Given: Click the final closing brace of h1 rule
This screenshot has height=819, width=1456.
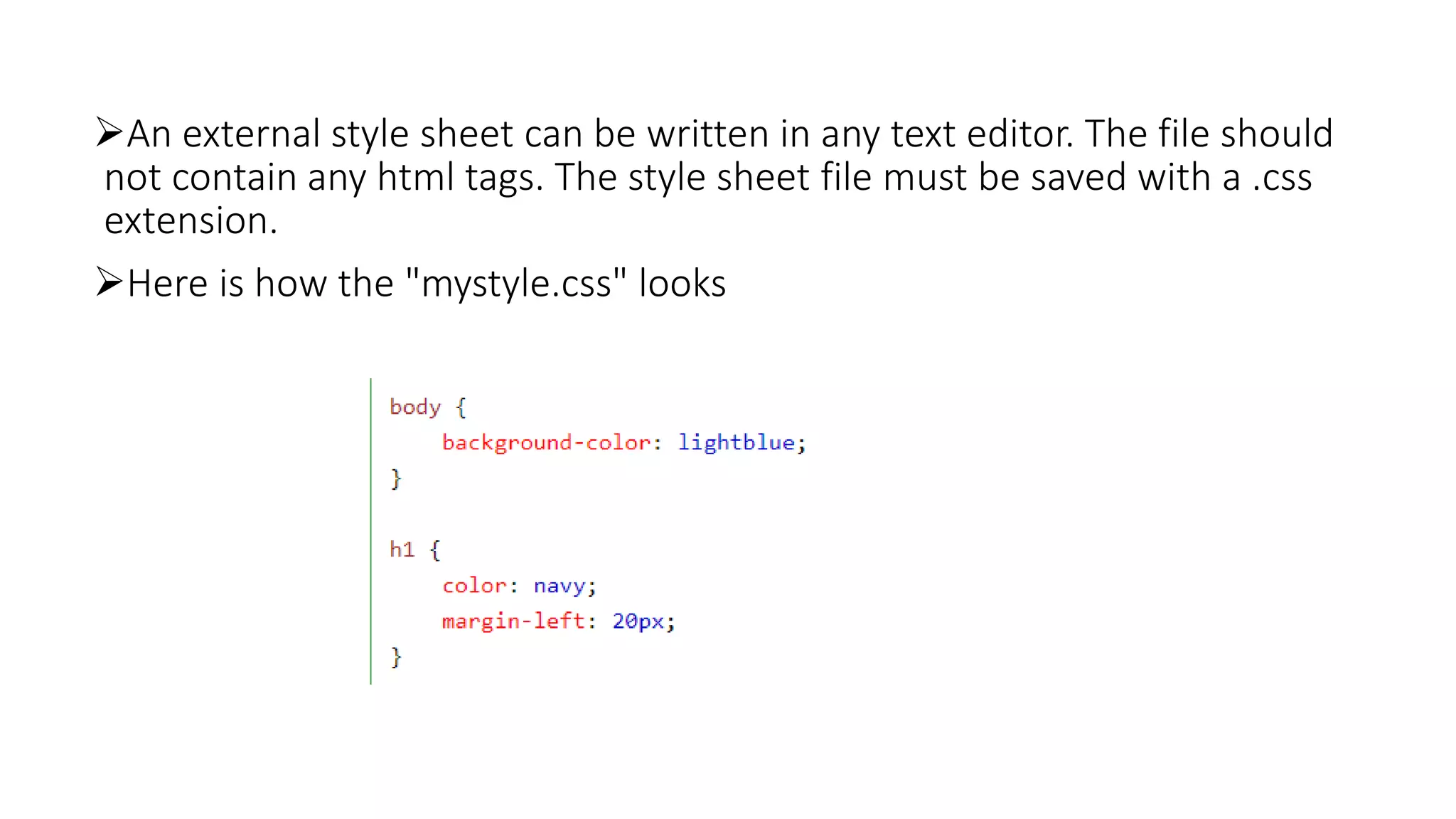Looking at the screenshot, I should point(396,657).
